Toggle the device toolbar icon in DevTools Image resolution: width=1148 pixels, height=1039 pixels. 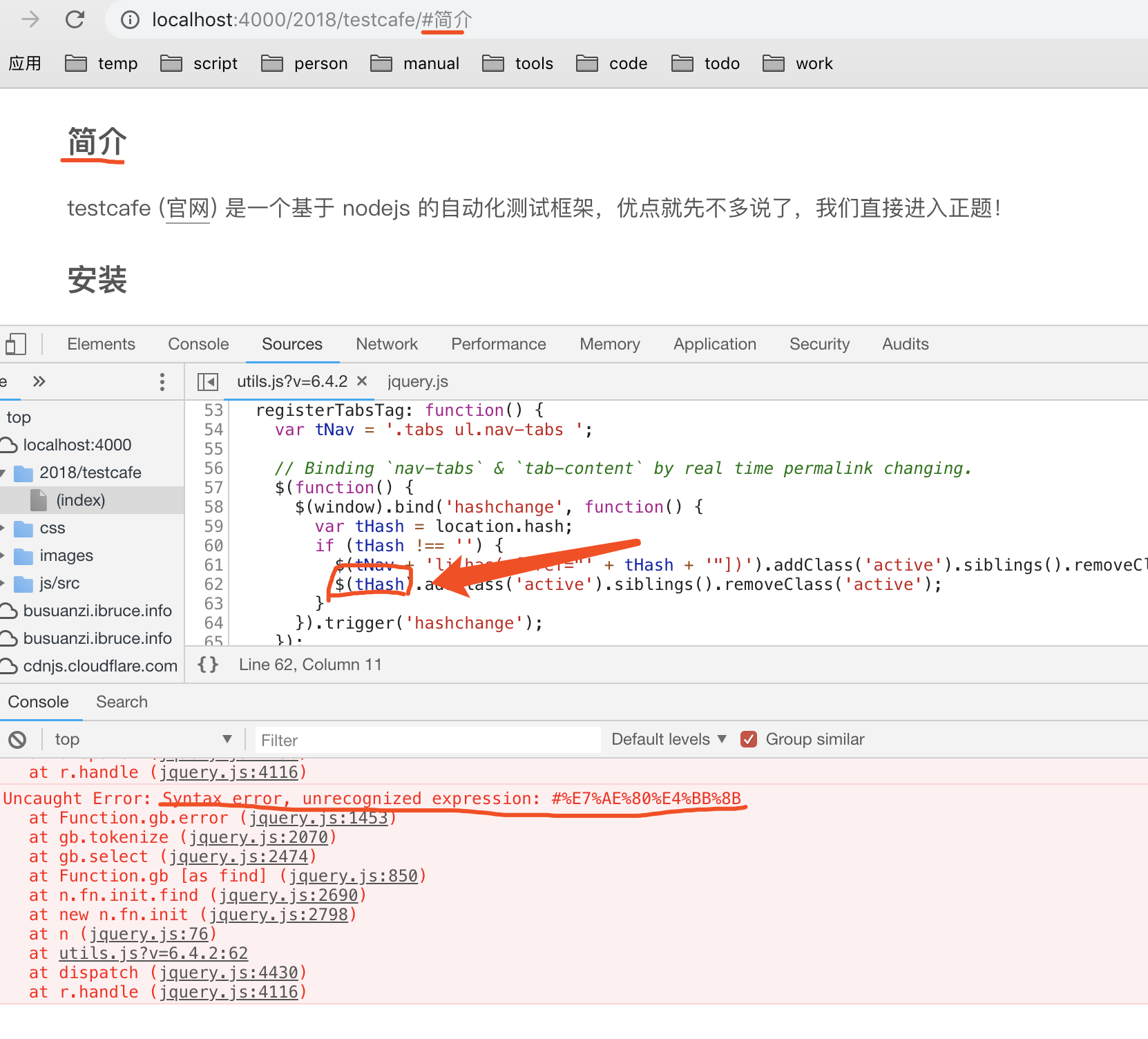(15, 344)
